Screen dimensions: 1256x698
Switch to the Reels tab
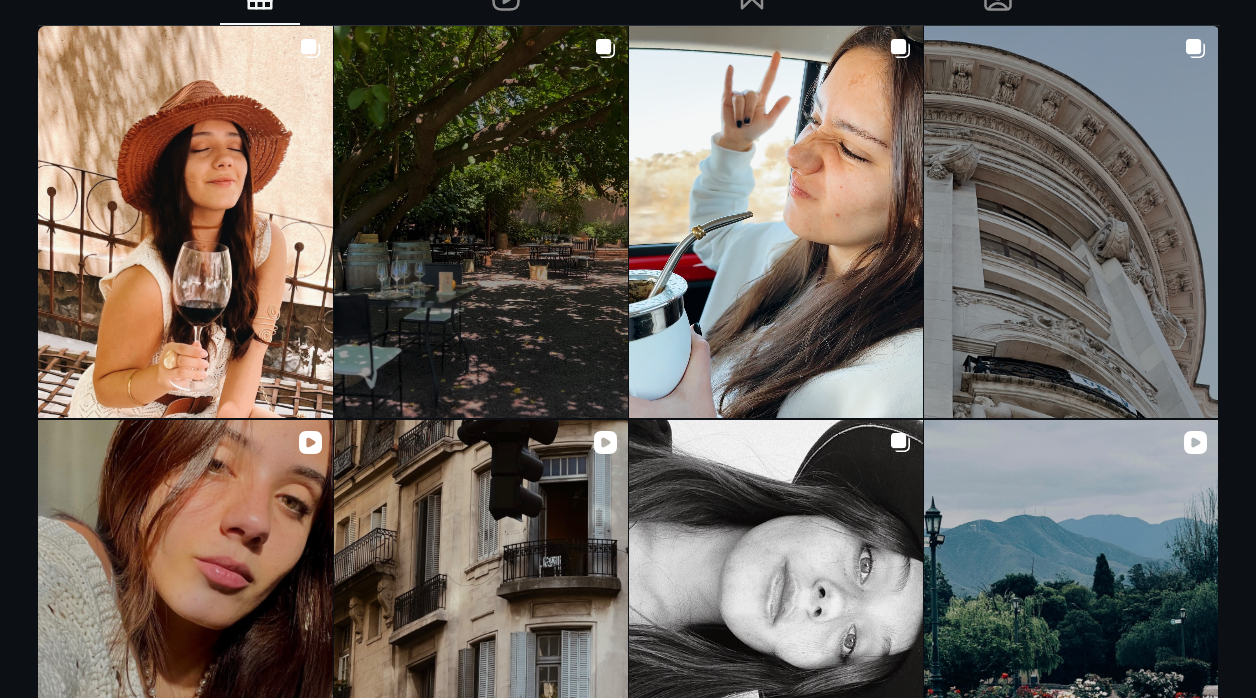[506, 5]
